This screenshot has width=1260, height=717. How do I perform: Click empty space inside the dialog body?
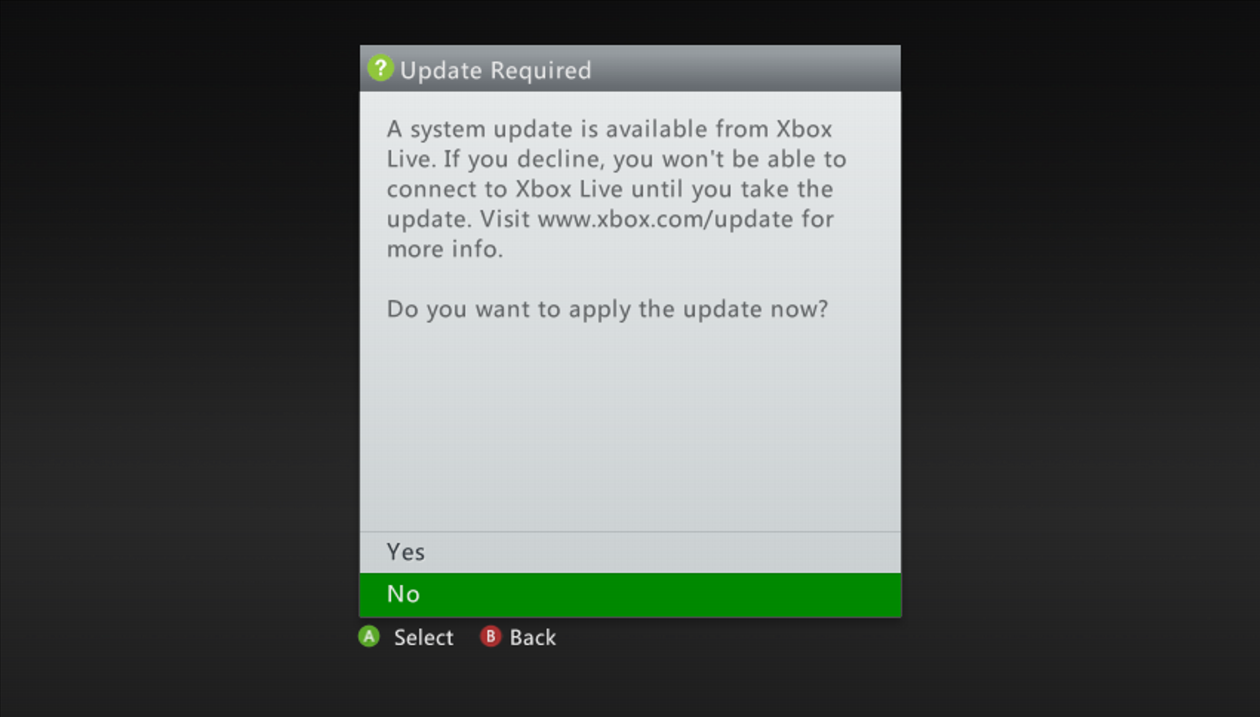pos(630,430)
